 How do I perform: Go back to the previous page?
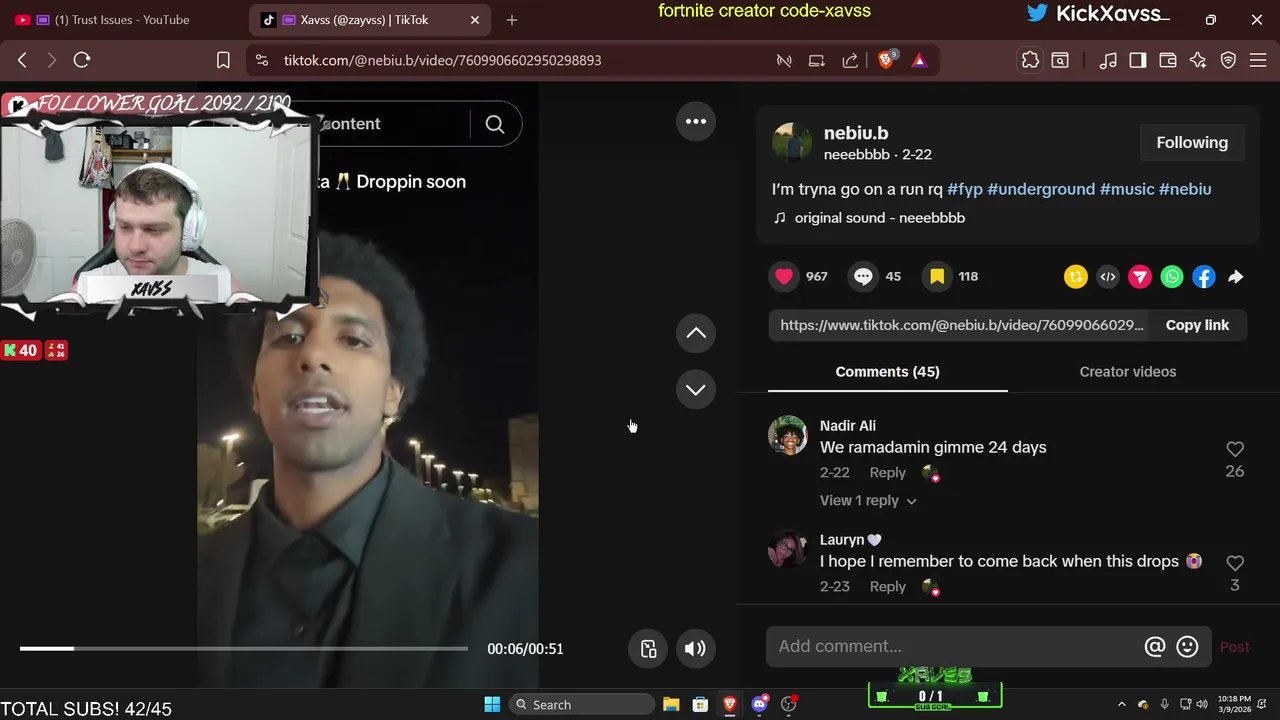tap(22, 60)
